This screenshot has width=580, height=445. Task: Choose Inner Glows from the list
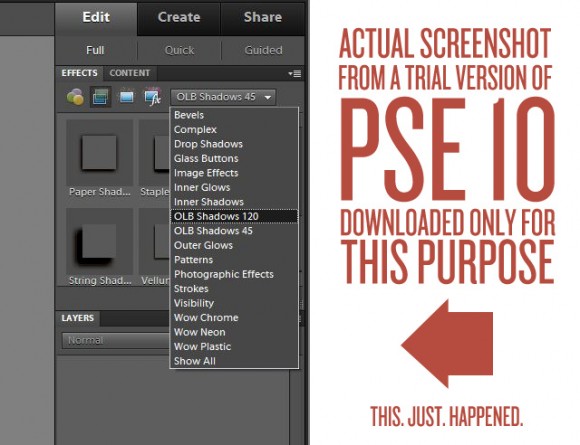[234, 187]
